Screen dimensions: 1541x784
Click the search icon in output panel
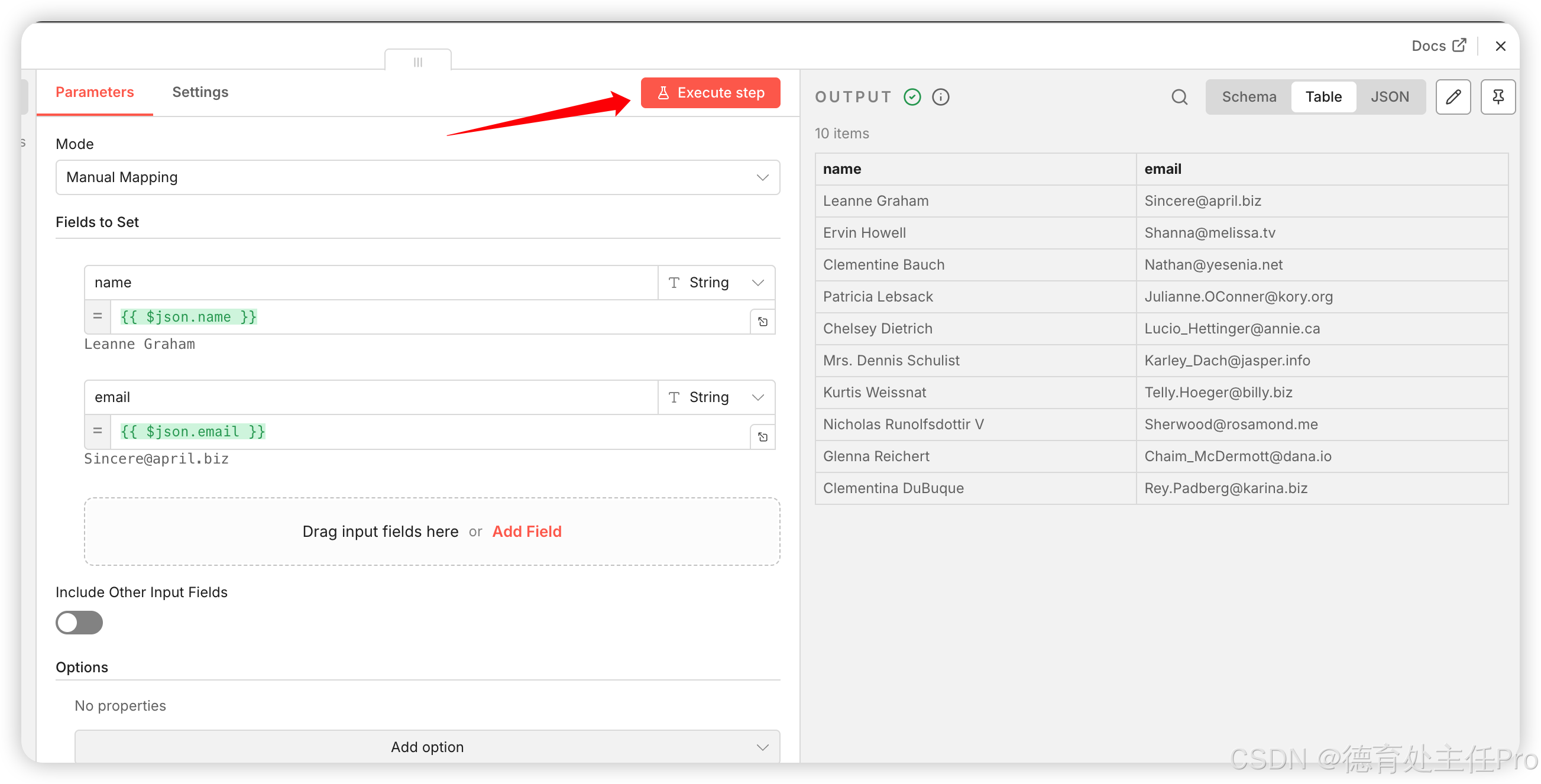tap(1179, 97)
